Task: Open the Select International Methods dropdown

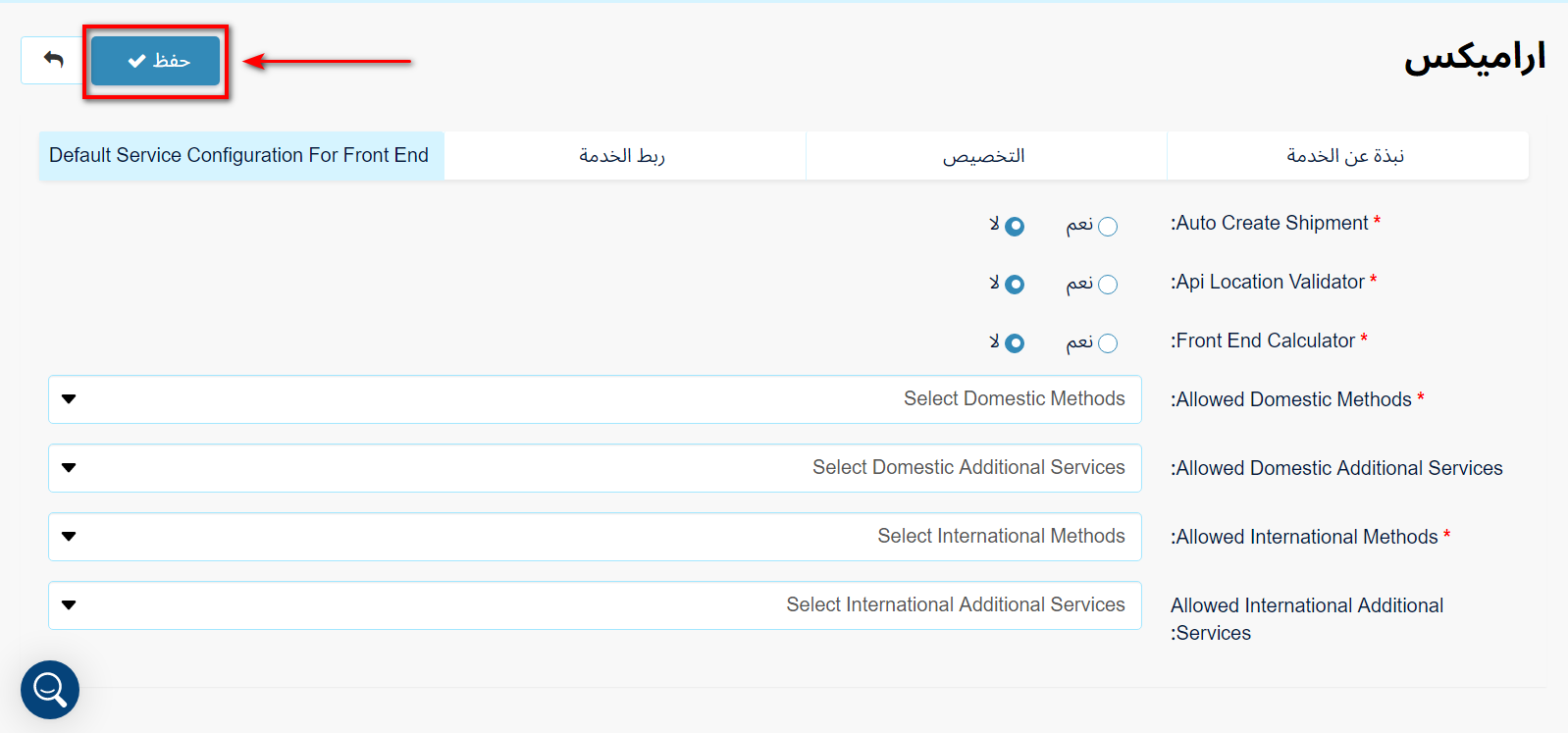Action: click(x=595, y=537)
